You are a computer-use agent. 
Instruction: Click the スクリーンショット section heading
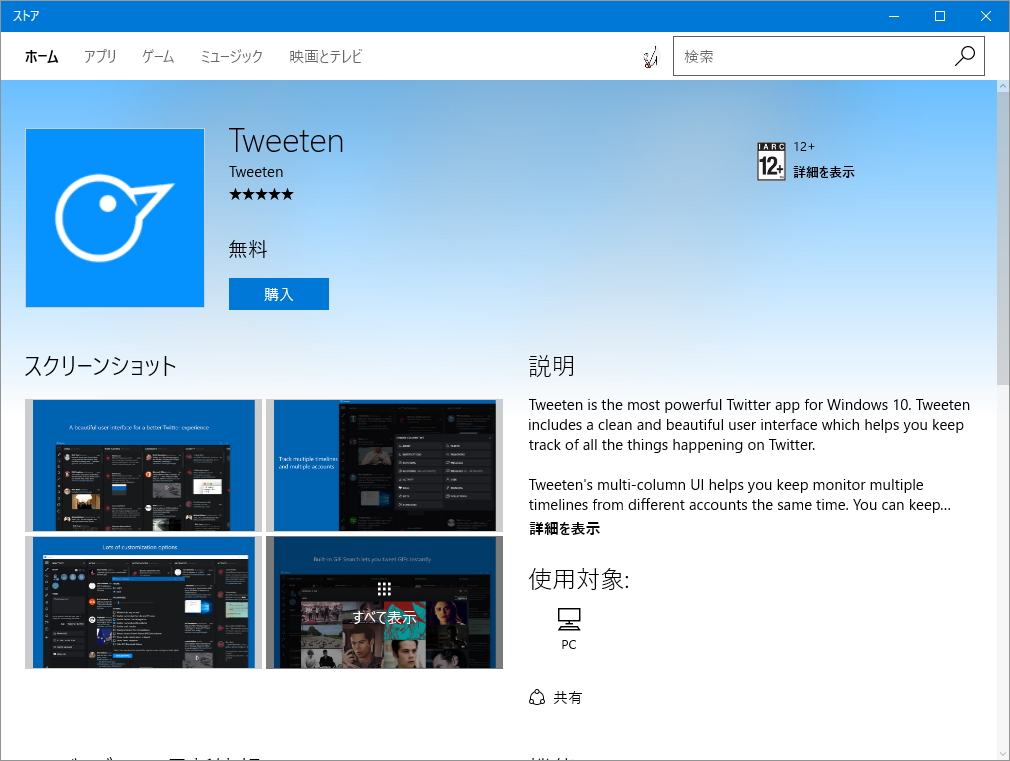pos(100,366)
